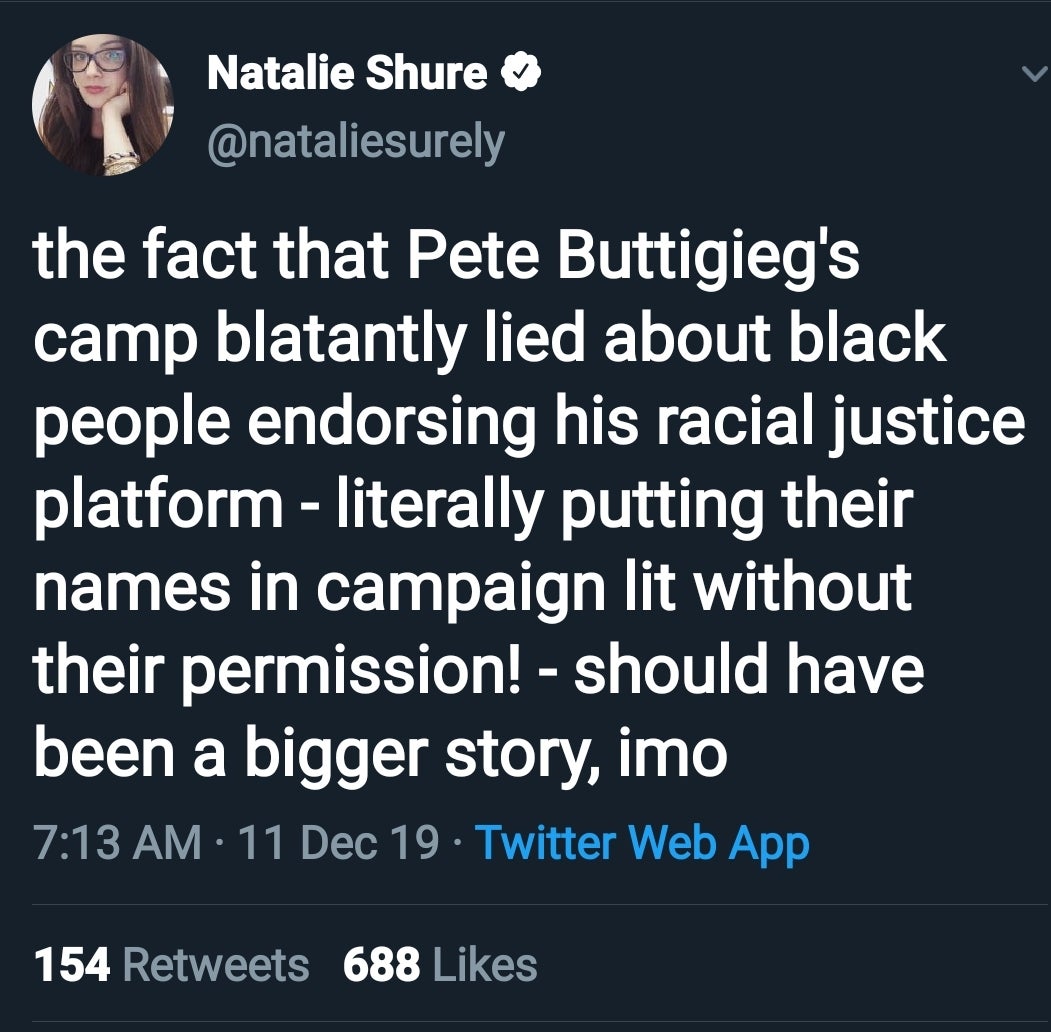The width and height of the screenshot is (1051, 1032).
Task: Open the Twitter Web App source link
Action: coord(641,843)
